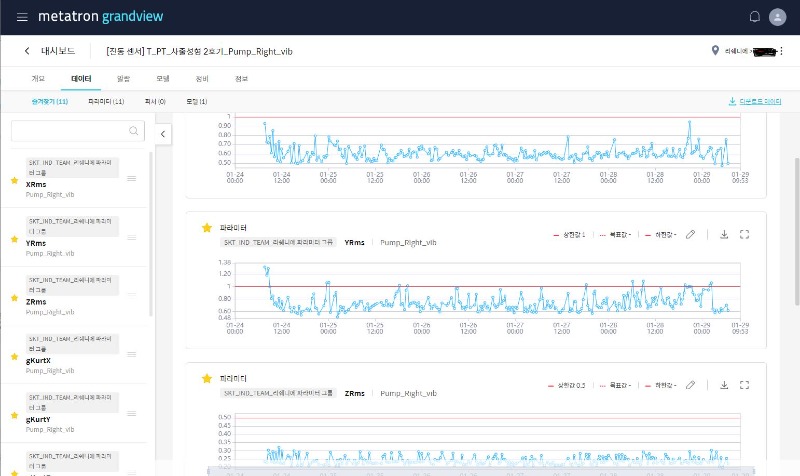Select the parameters (11) sub-tab
The width and height of the screenshot is (800, 476).
coord(106,102)
